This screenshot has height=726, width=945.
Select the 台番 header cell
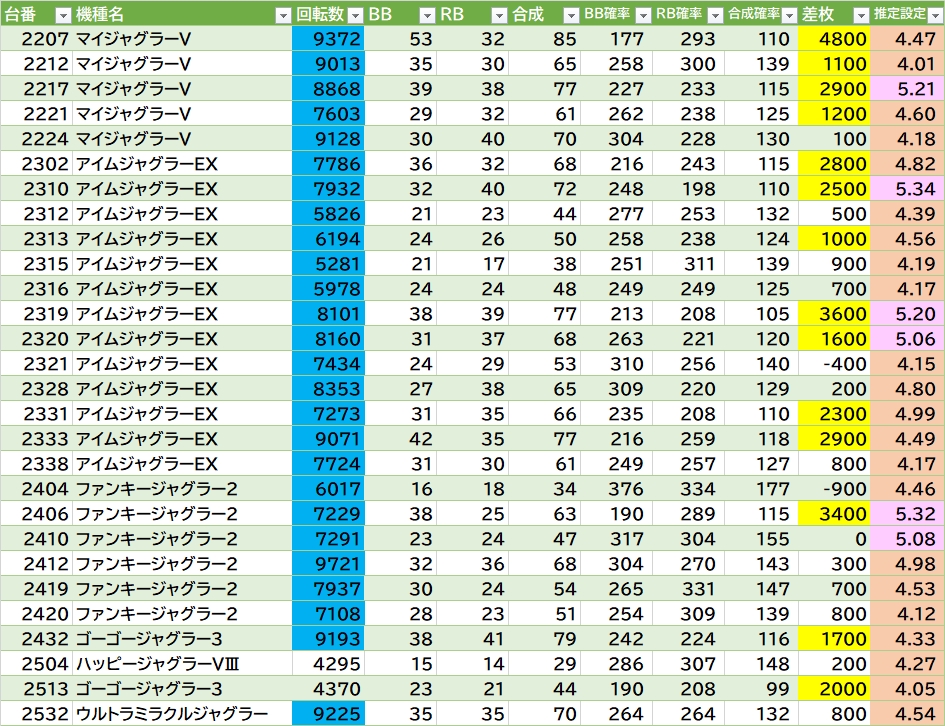pos(37,14)
